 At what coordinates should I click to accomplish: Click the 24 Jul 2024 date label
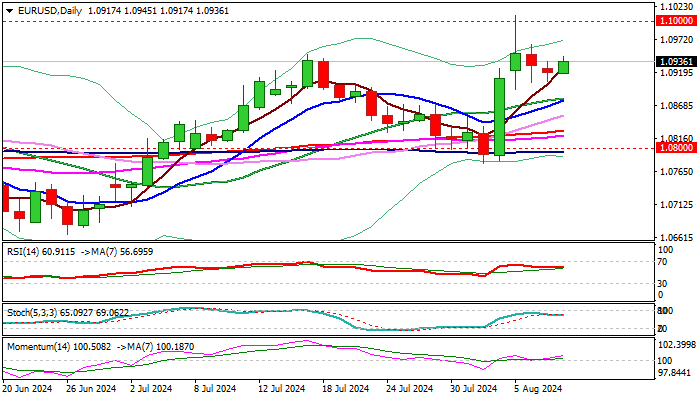tap(407, 388)
